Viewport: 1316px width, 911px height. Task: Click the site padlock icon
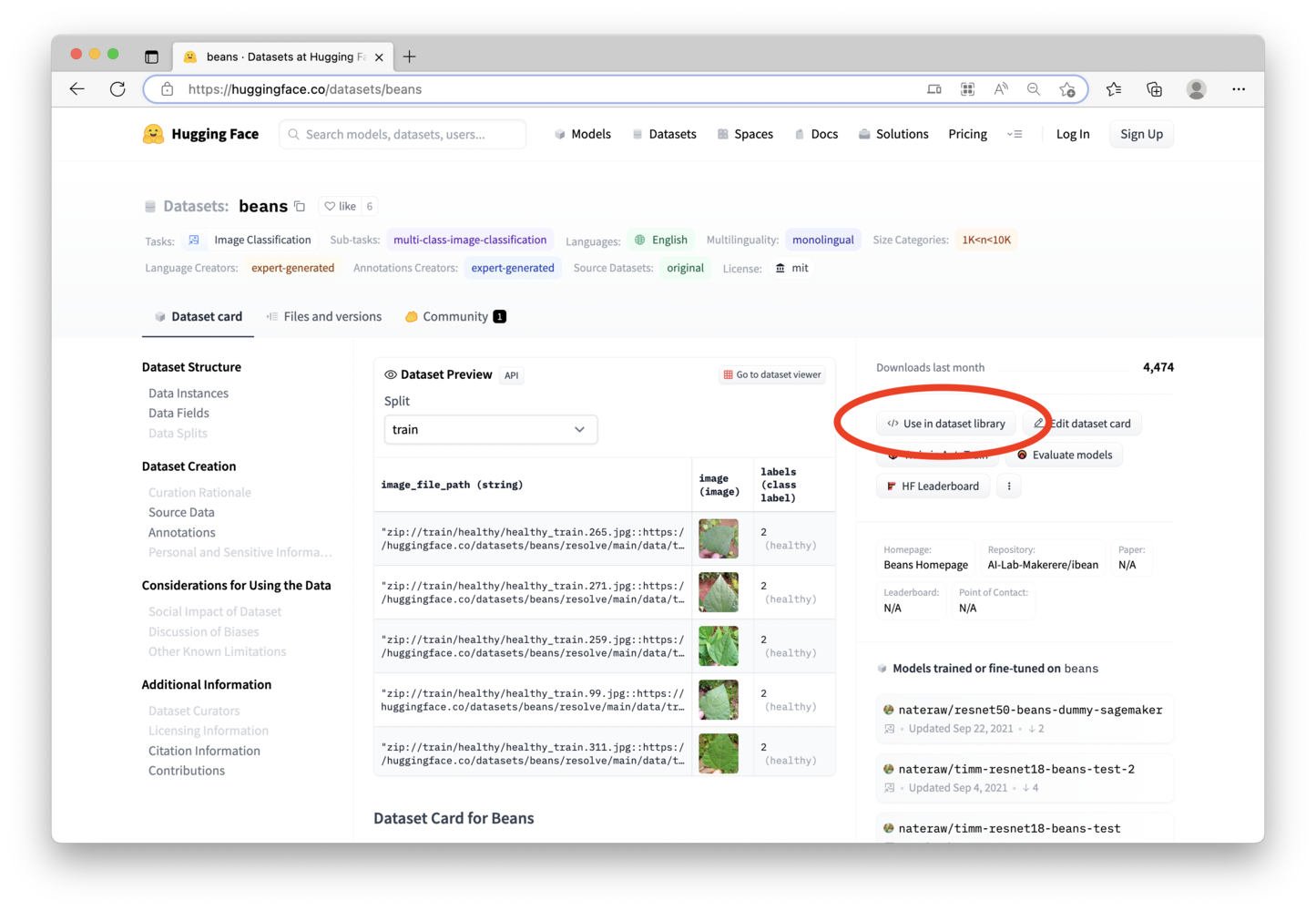point(167,89)
